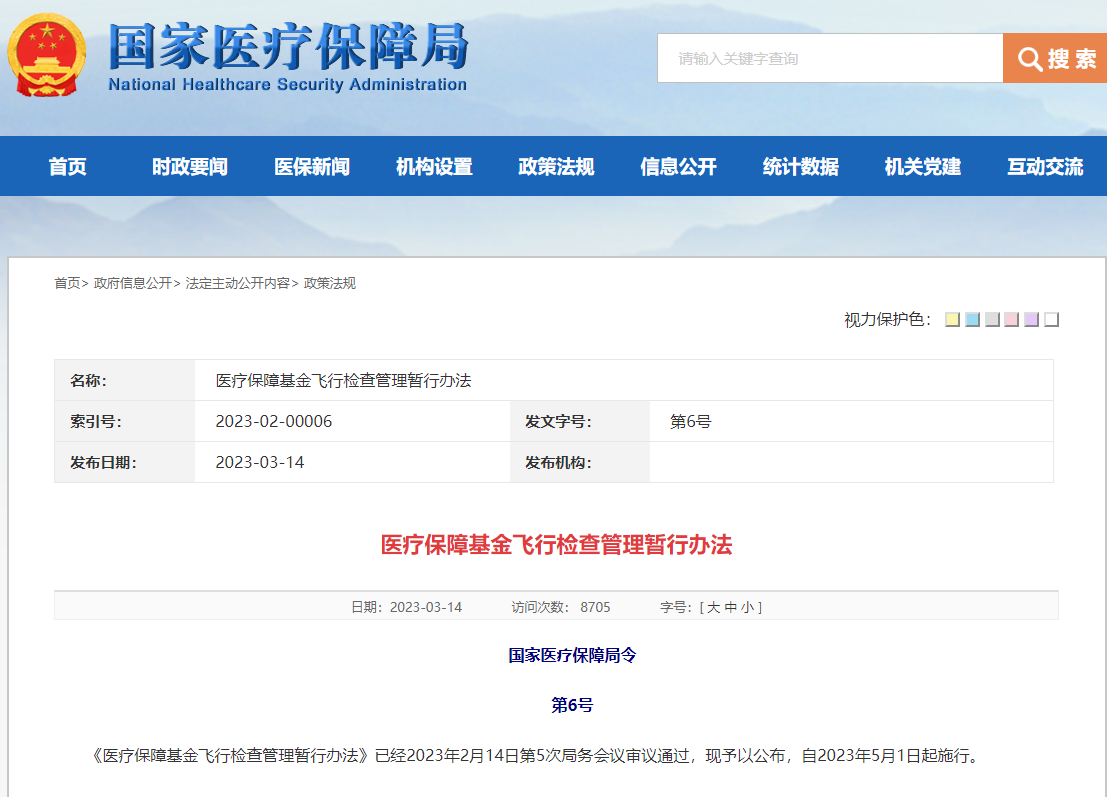The width and height of the screenshot is (1107, 797).
Task: Open 政策法规 in the navigation bar
Action: point(556,167)
